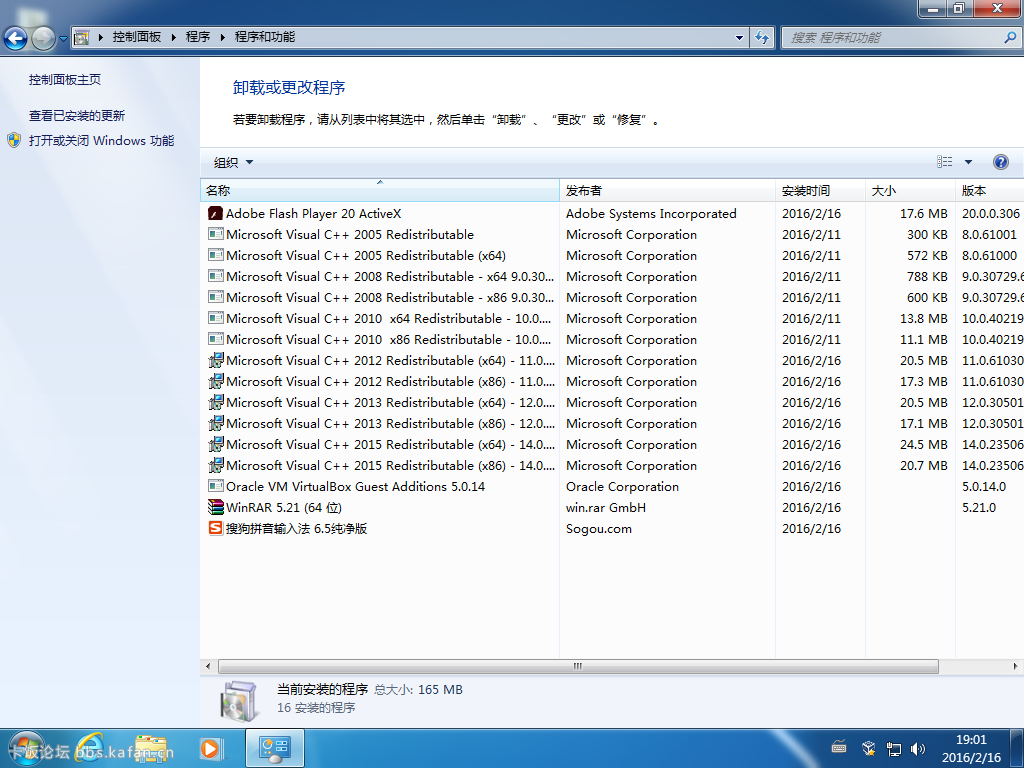Click Sogou.com publisher cell
This screenshot has height=768, width=1024.
pyautogui.click(x=599, y=529)
